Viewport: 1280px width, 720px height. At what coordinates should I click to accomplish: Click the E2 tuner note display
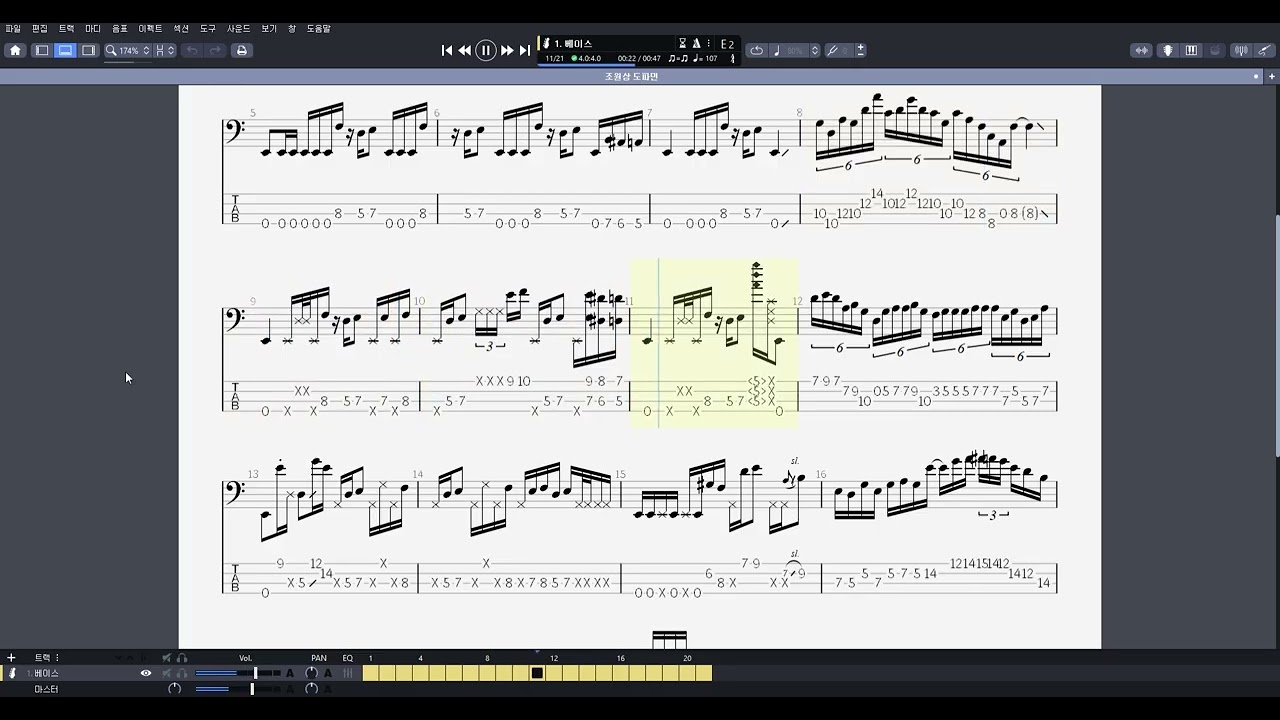click(x=727, y=44)
